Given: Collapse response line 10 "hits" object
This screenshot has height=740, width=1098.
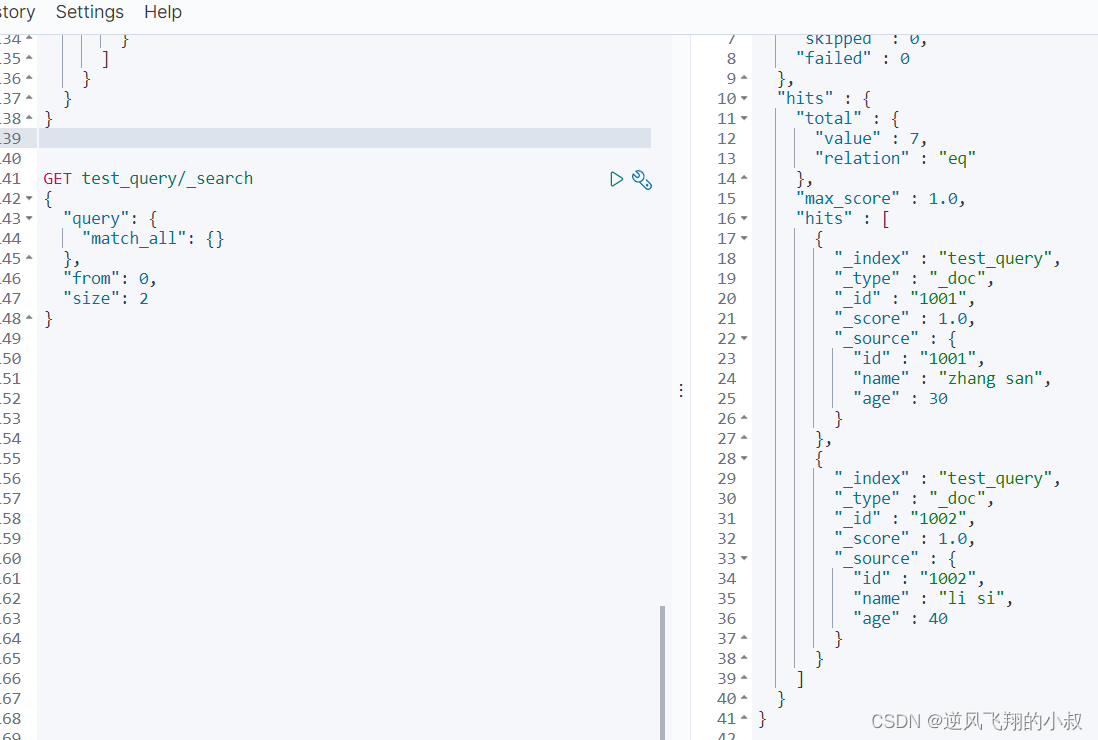Looking at the screenshot, I should coord(744,99).
